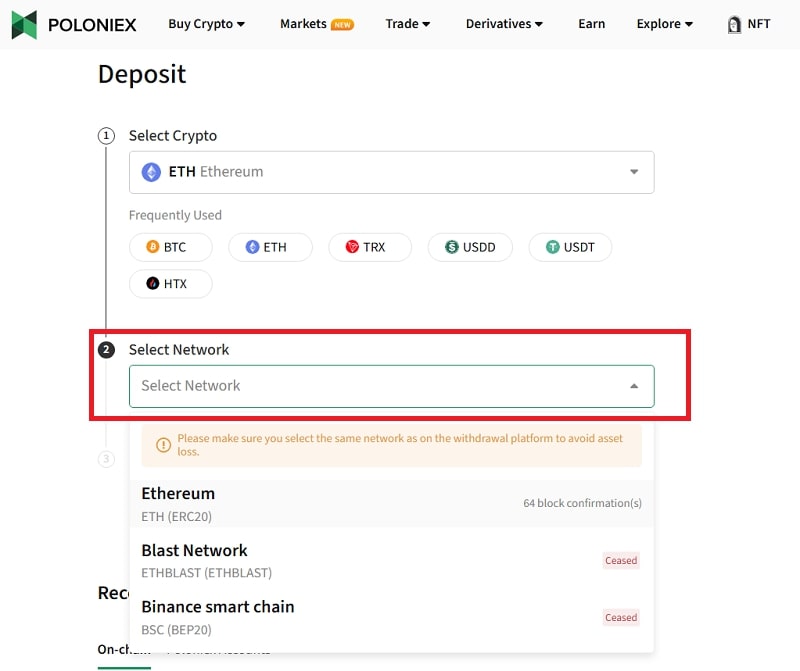The width and height of the screenshot is (800, 671).
Task: Open the Explore dropdown menu
Action: point(665,24)
